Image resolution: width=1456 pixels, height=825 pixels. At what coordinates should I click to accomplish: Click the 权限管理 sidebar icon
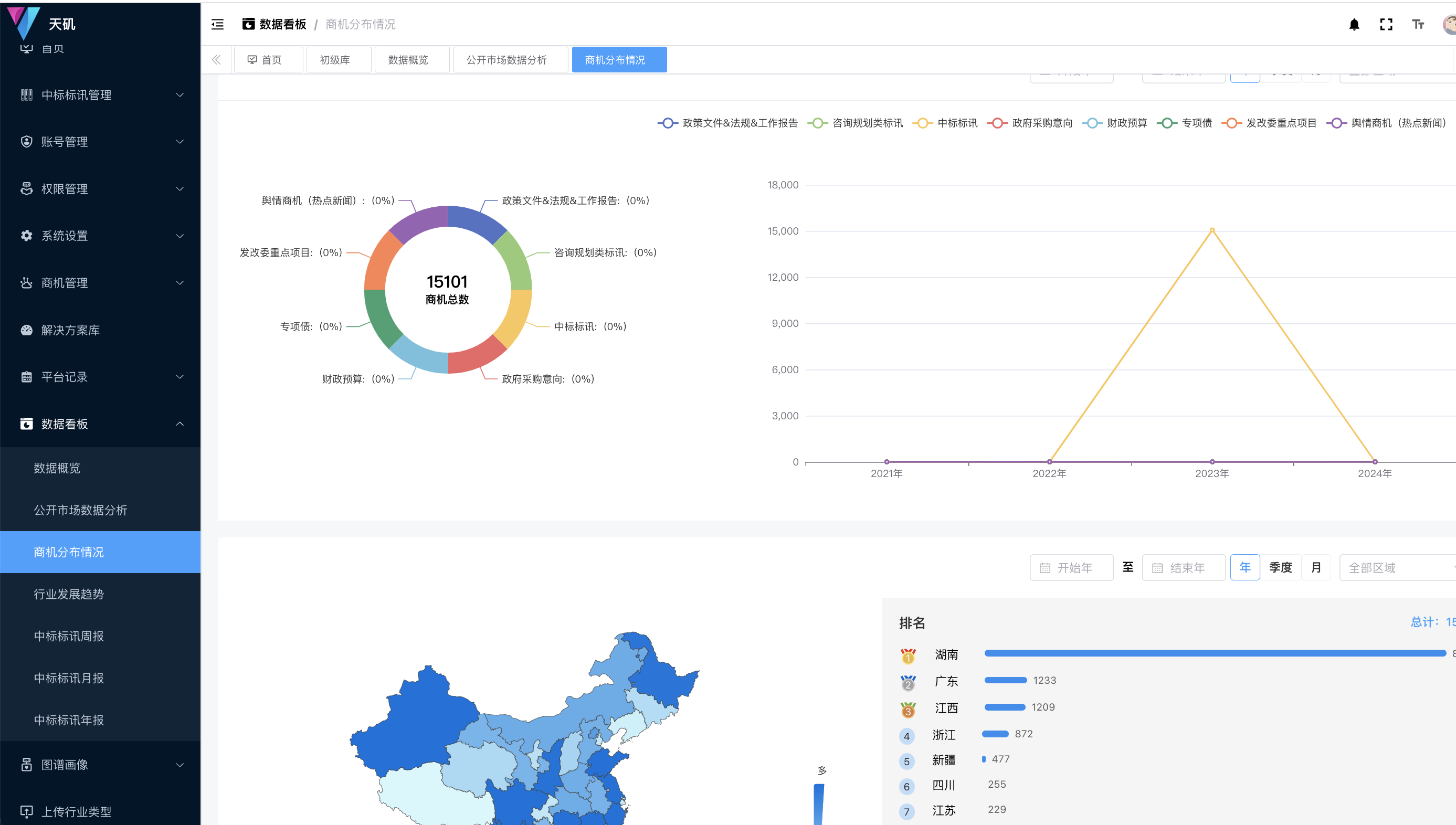[27, 189]
